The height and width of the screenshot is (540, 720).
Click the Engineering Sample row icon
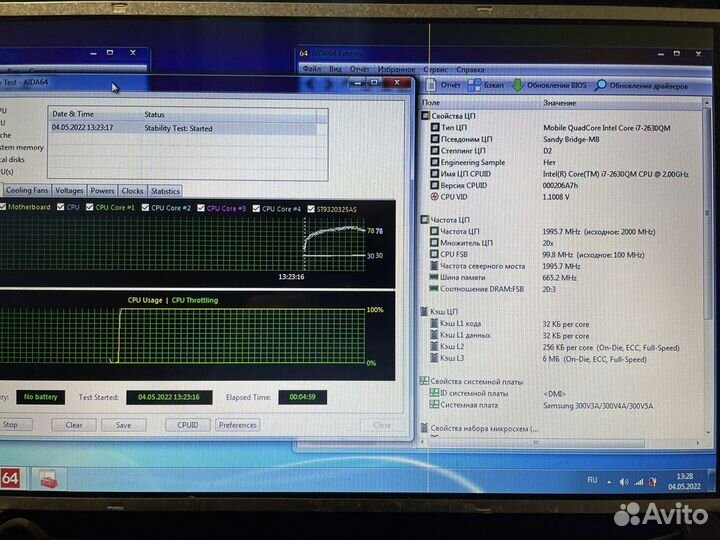tap(434, 162)
